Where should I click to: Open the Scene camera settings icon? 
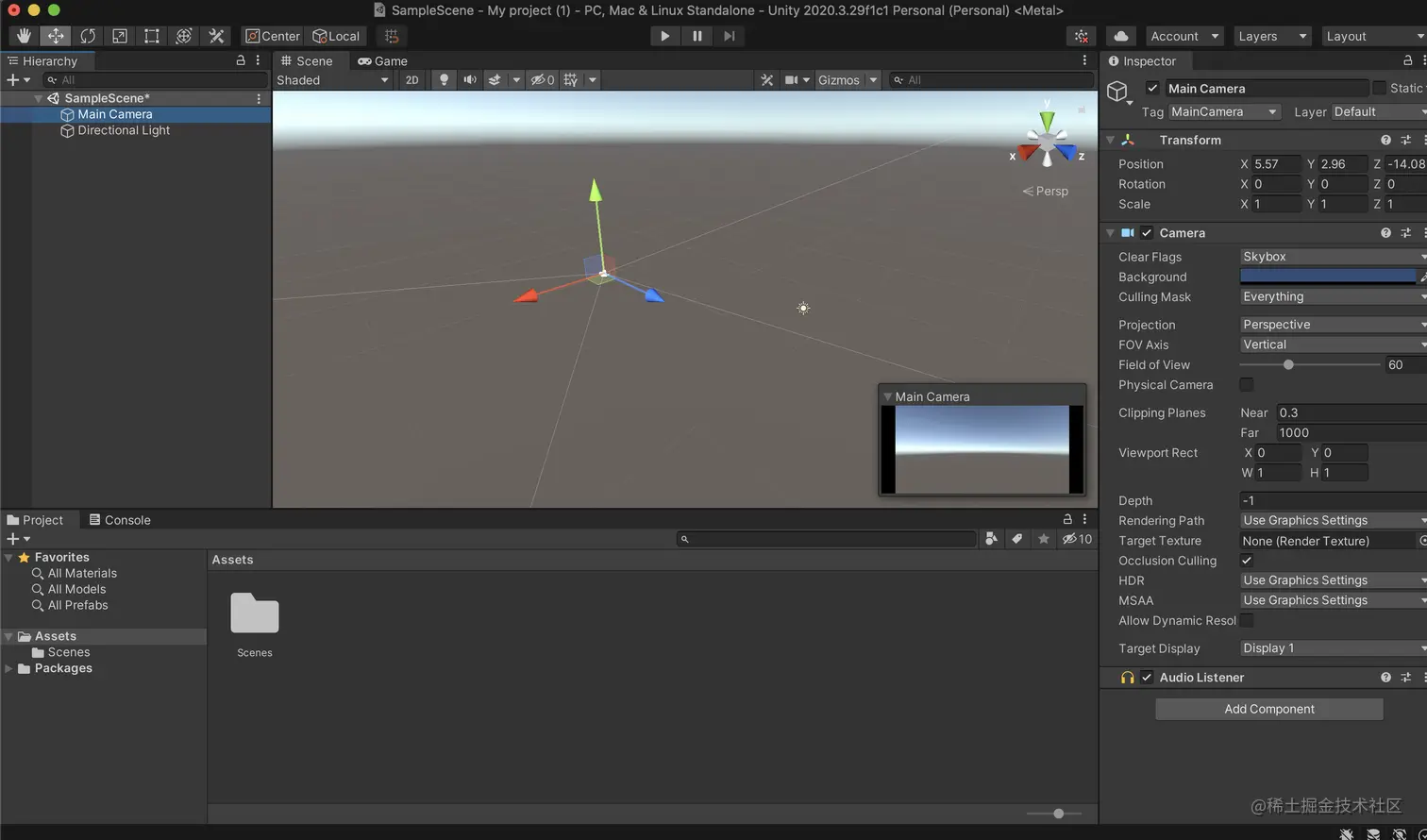[793, 80]
